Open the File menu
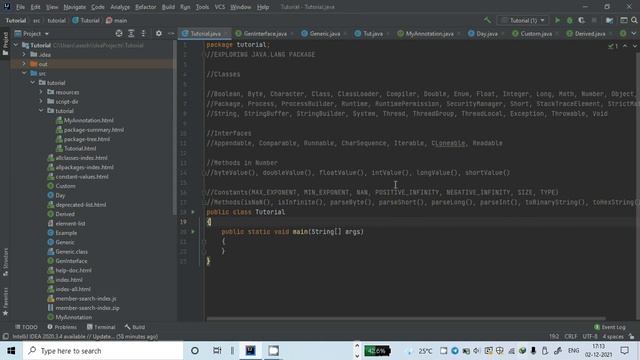 coord(20,7)
